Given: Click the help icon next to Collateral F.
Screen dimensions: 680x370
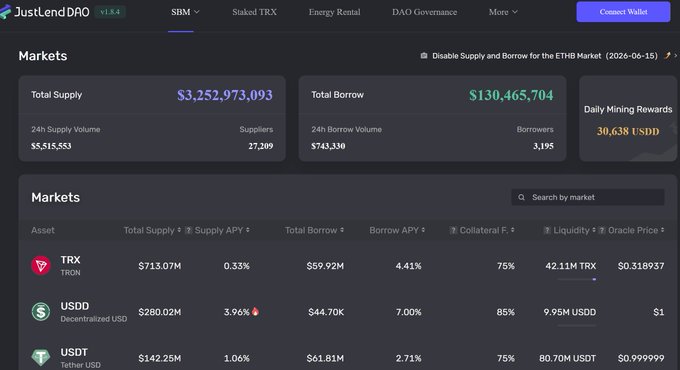Looking at the screenshot, I should click(x=453, y=230).
